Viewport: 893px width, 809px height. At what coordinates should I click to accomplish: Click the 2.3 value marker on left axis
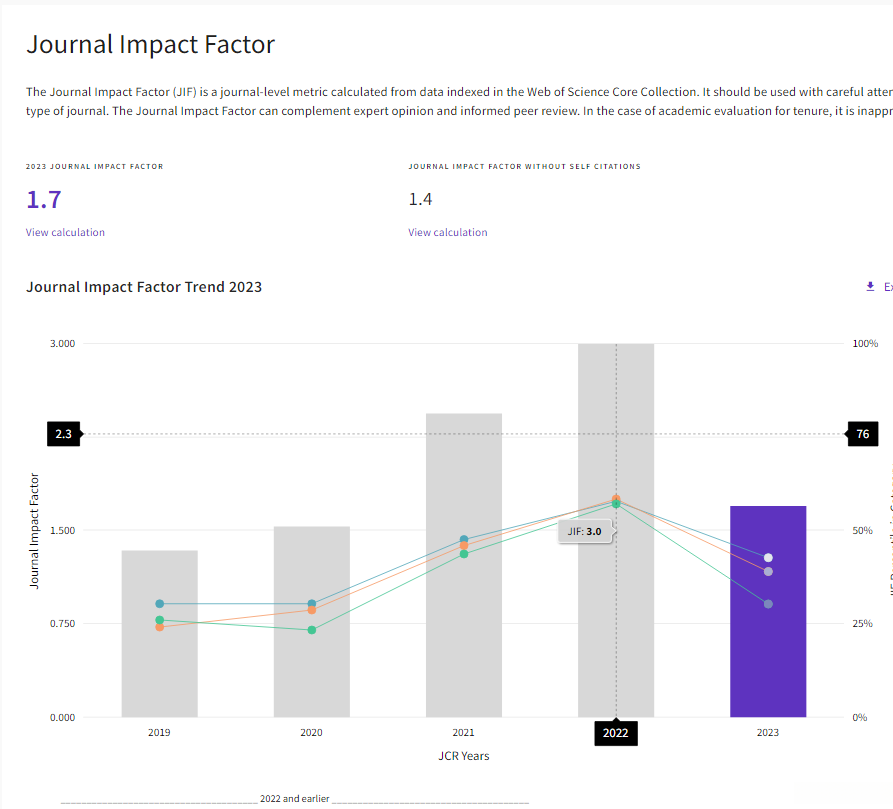click(63, 434)
